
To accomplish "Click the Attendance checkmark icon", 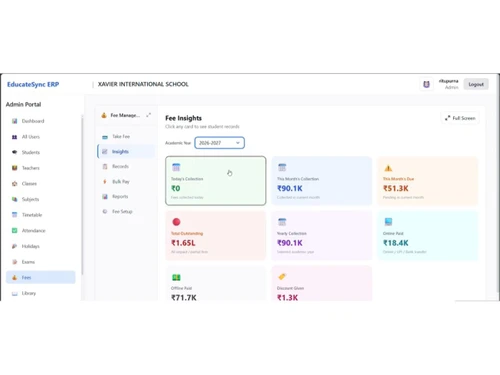I will 14,230.
